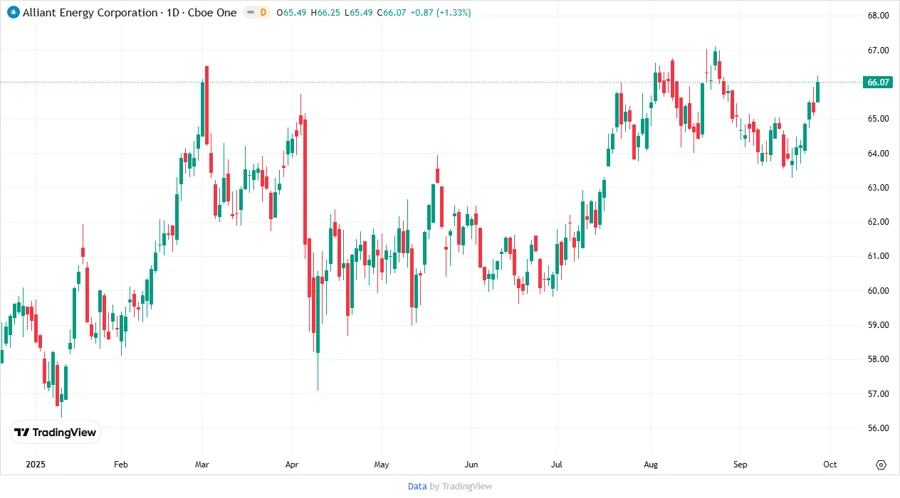The image size is (900, 498).
Task: Click the Oct time axis label
Action: pyautogui.click(x=830, y=464)
